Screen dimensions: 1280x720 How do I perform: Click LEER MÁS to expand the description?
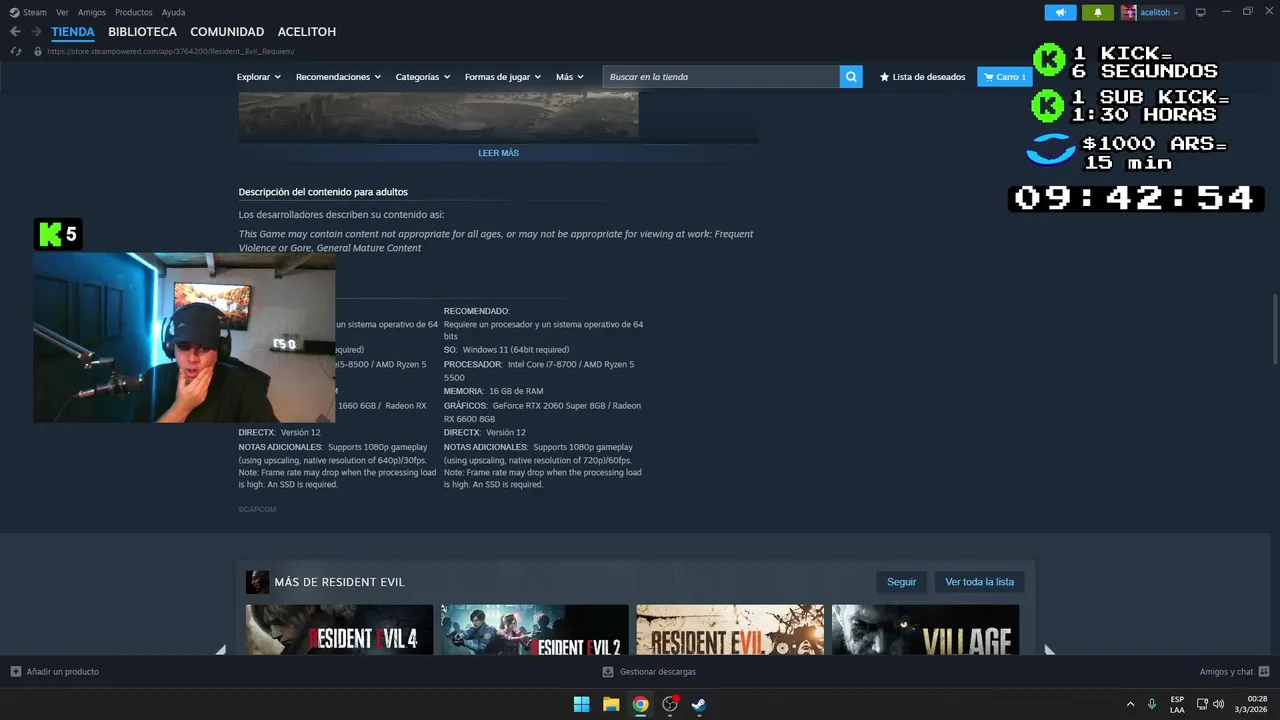tap(498, 153)
